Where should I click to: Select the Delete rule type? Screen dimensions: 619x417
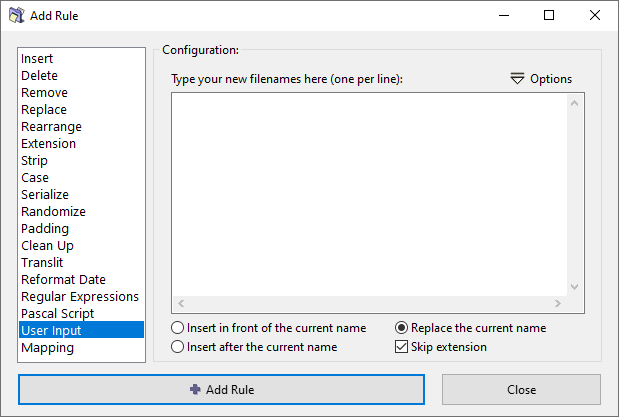81,75
